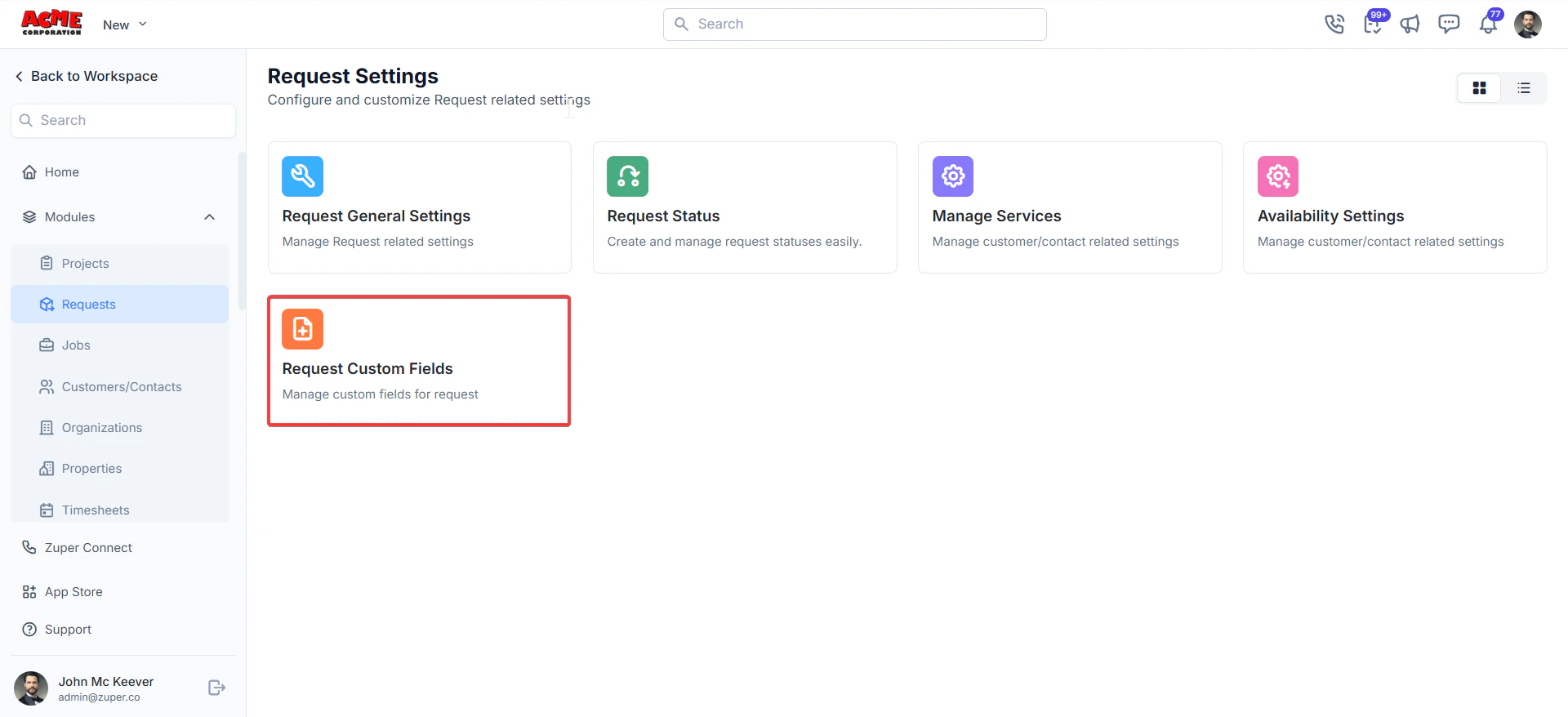Image resolution: width=1568 pixels, height=717 pixels.
Task: Open Projects module
Action: coord(119,264)
